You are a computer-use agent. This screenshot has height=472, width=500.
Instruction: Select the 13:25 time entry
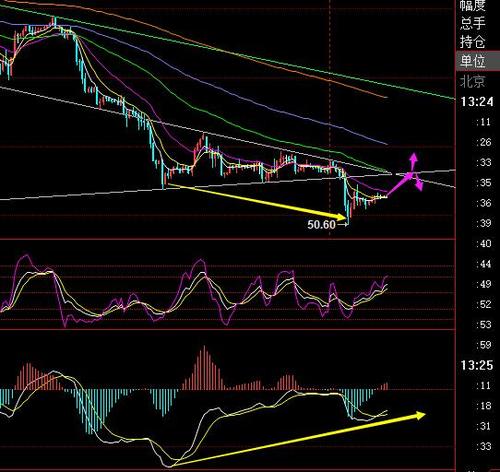tap(477, 366)
